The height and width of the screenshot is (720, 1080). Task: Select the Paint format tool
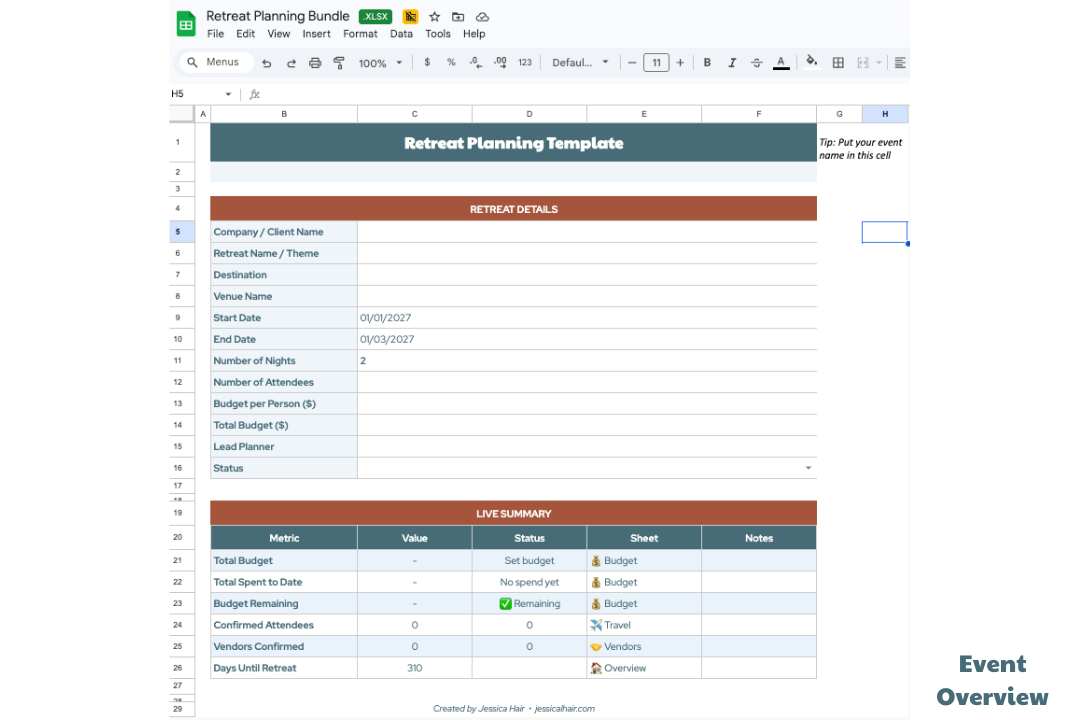coord(340,62)
